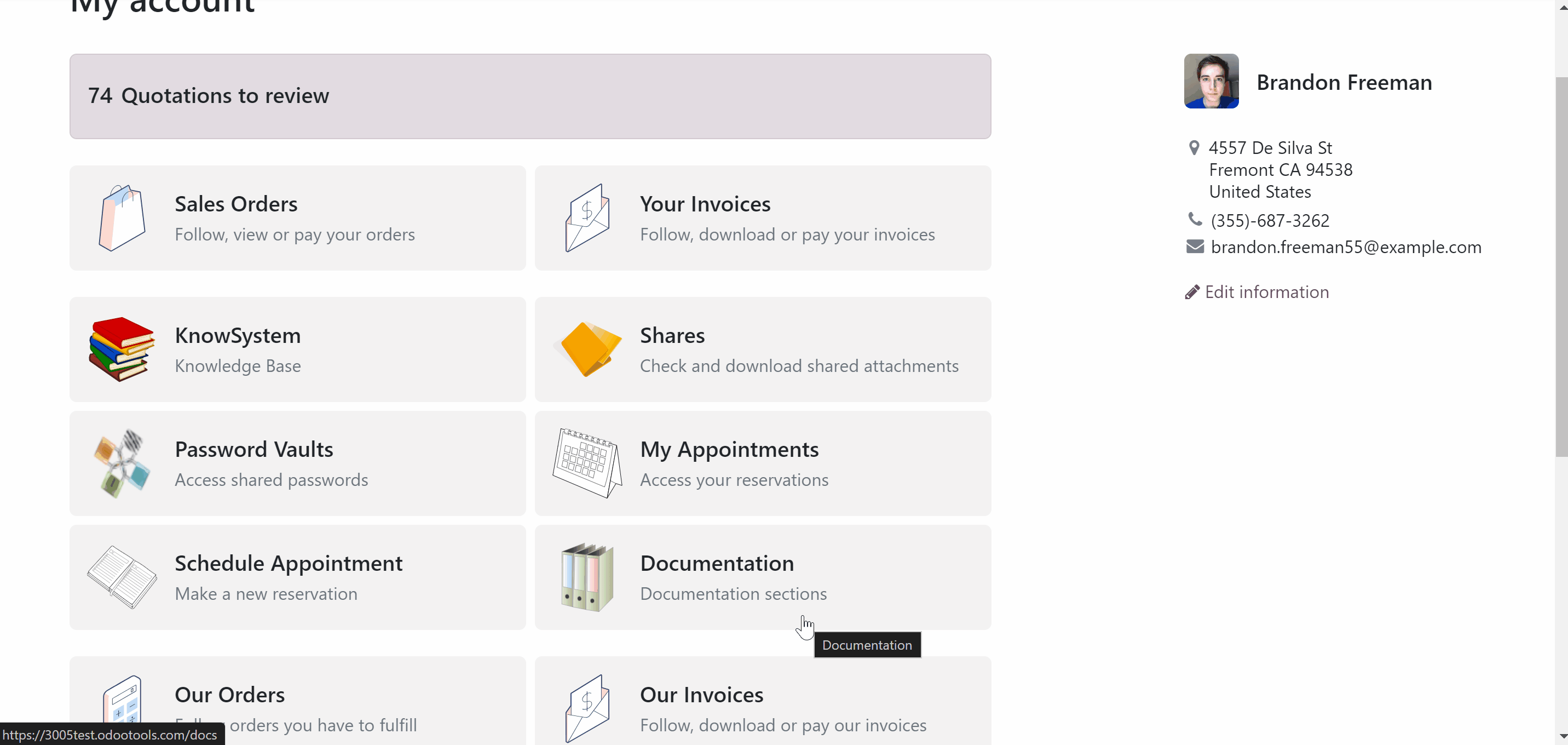Click the KnowSystem stacked books icon
The image size is (1568, 745).
[122, 349]
